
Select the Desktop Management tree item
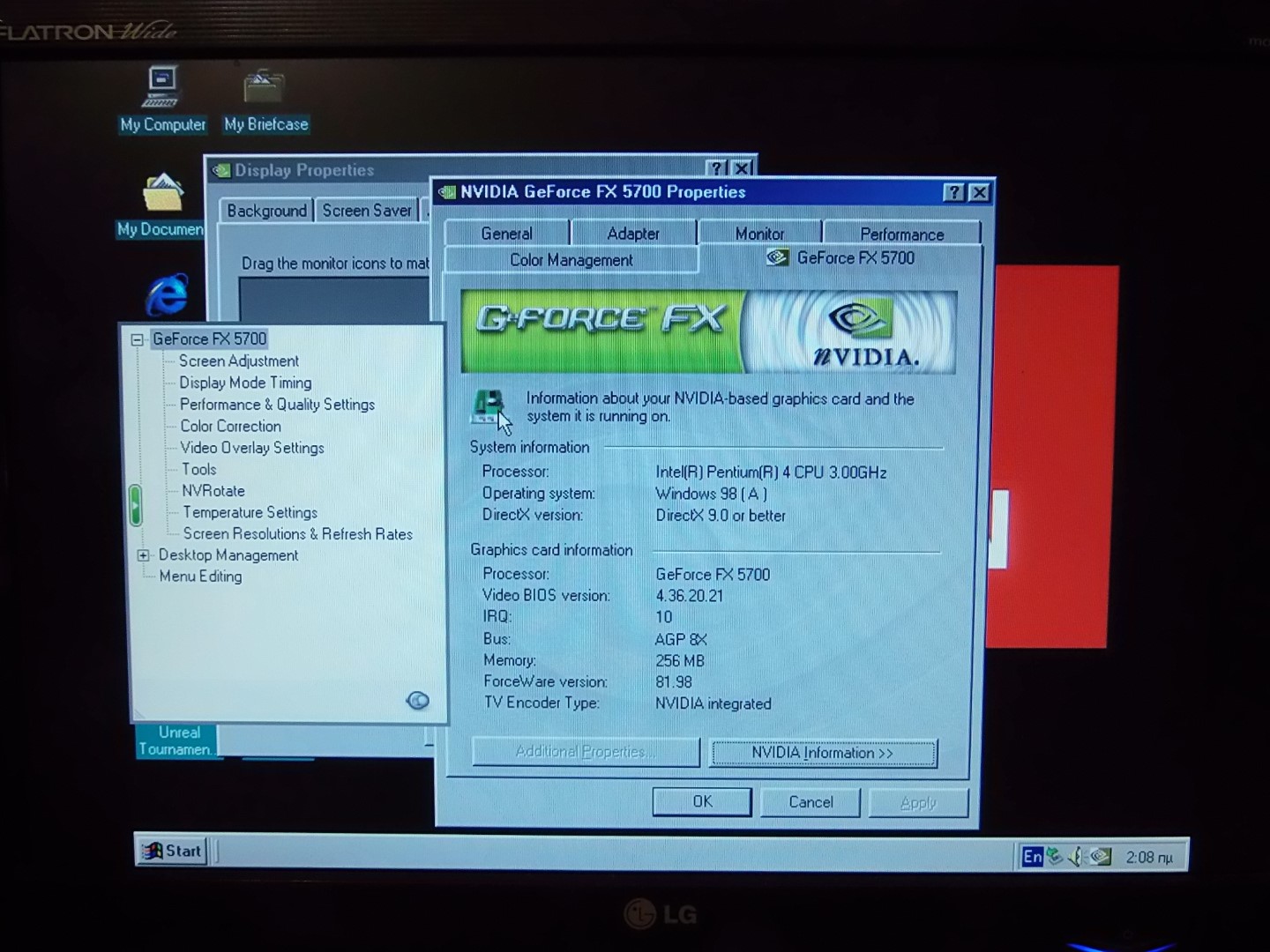click(228, 555)
